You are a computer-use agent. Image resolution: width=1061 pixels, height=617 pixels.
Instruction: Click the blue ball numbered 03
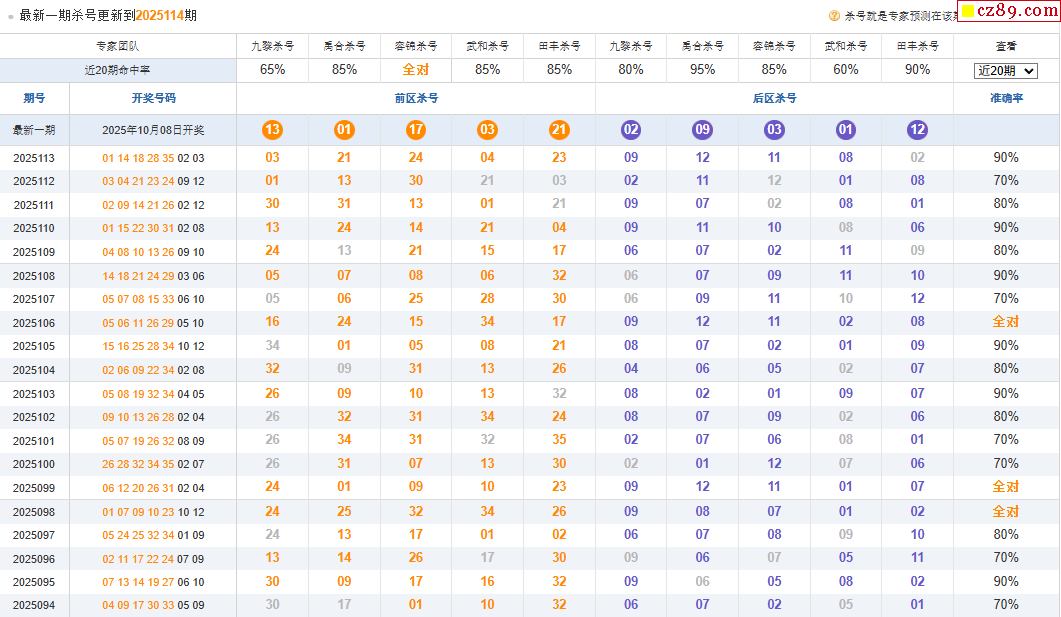pos(774,130)
